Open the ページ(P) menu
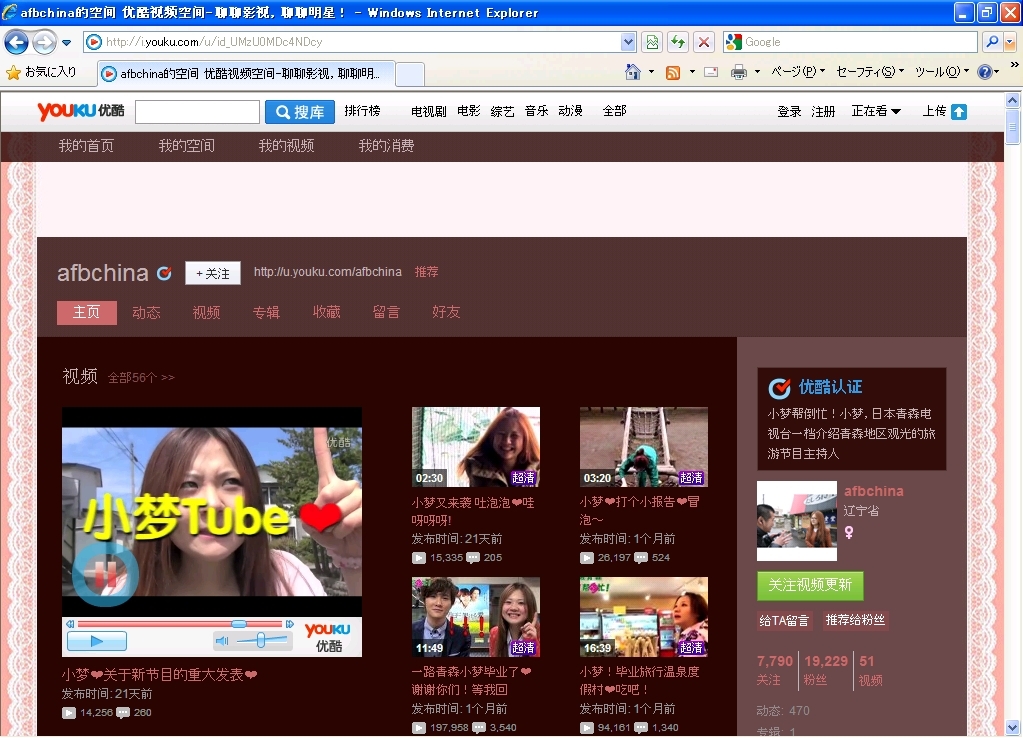 pyautogui.click(x=798, y=72)
